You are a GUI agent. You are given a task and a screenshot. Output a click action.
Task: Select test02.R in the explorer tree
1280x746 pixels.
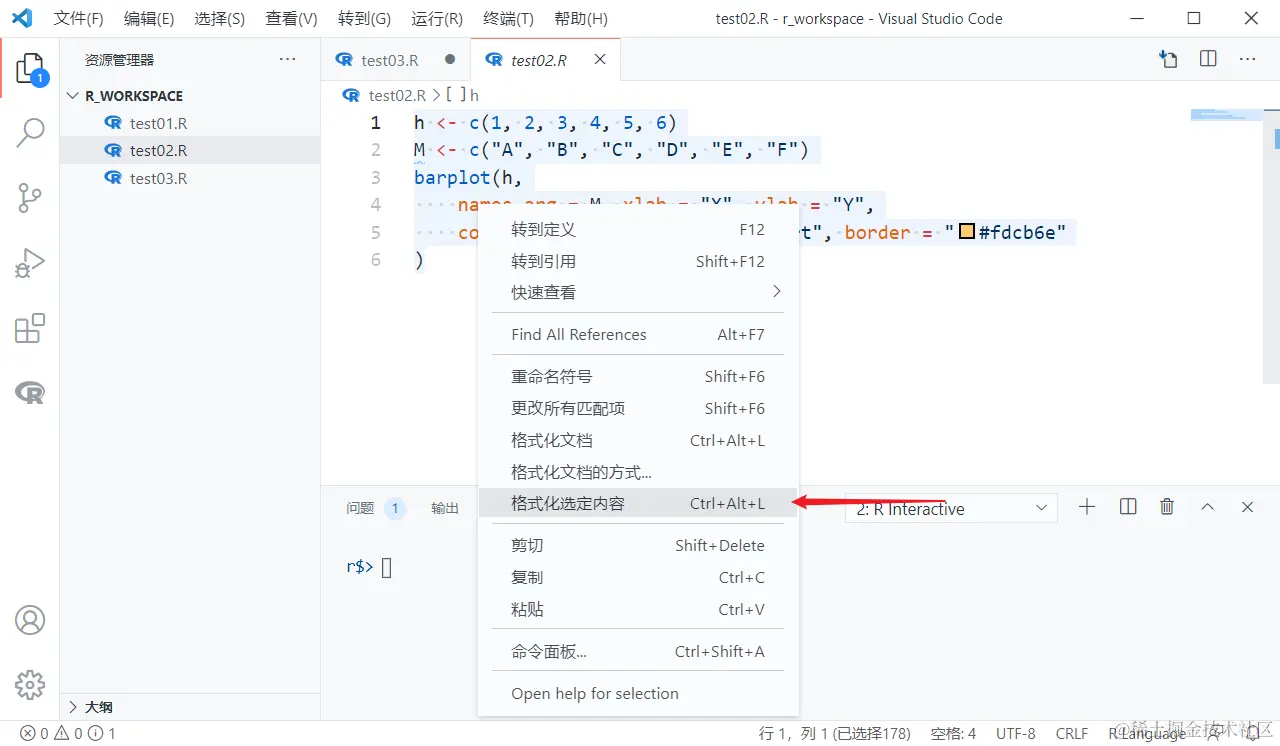(190, 150)
